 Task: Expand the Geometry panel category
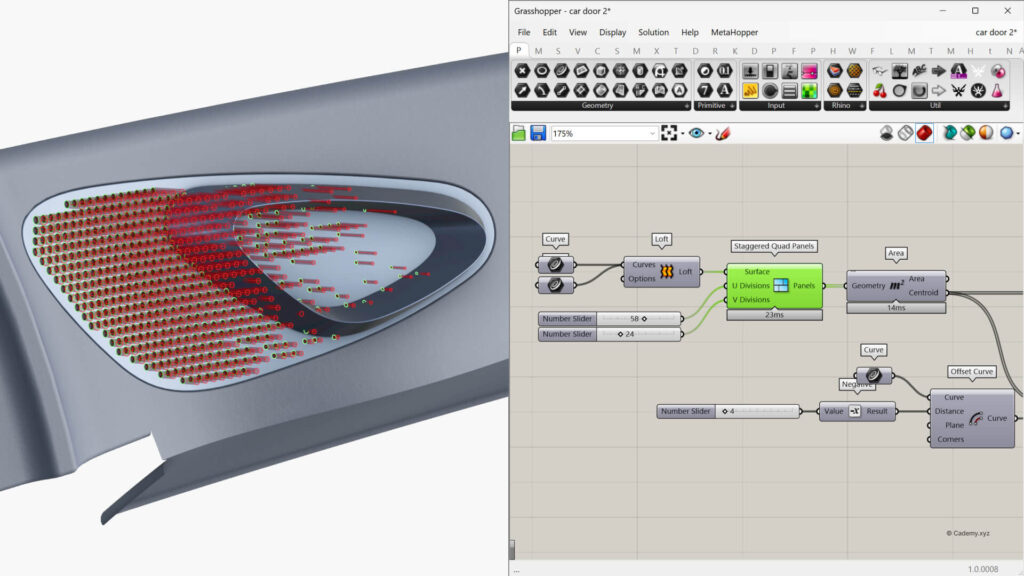pos(686,105)
